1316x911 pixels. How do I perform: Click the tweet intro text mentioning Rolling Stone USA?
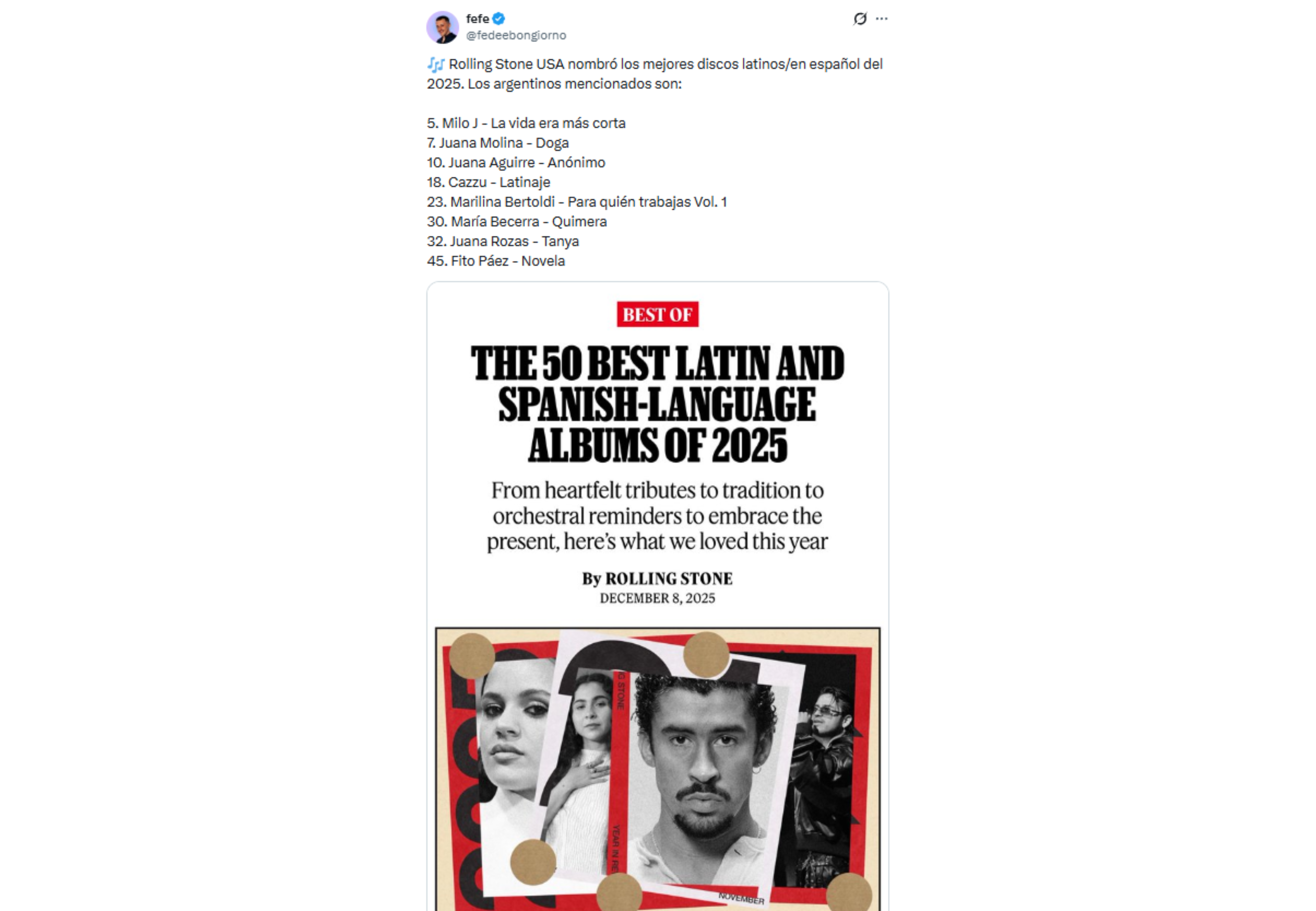click(655, 74)
